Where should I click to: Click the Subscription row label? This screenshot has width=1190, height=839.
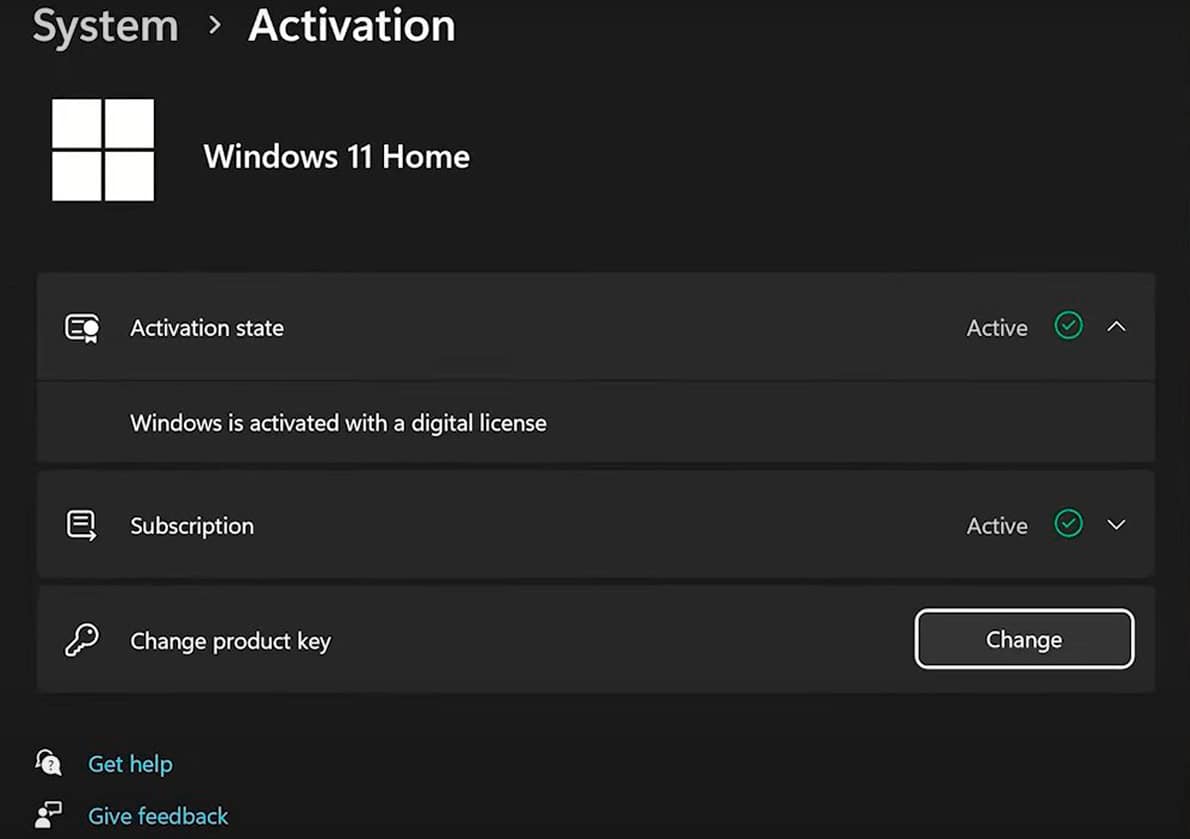pyautogui.click(x=192, y=526)
